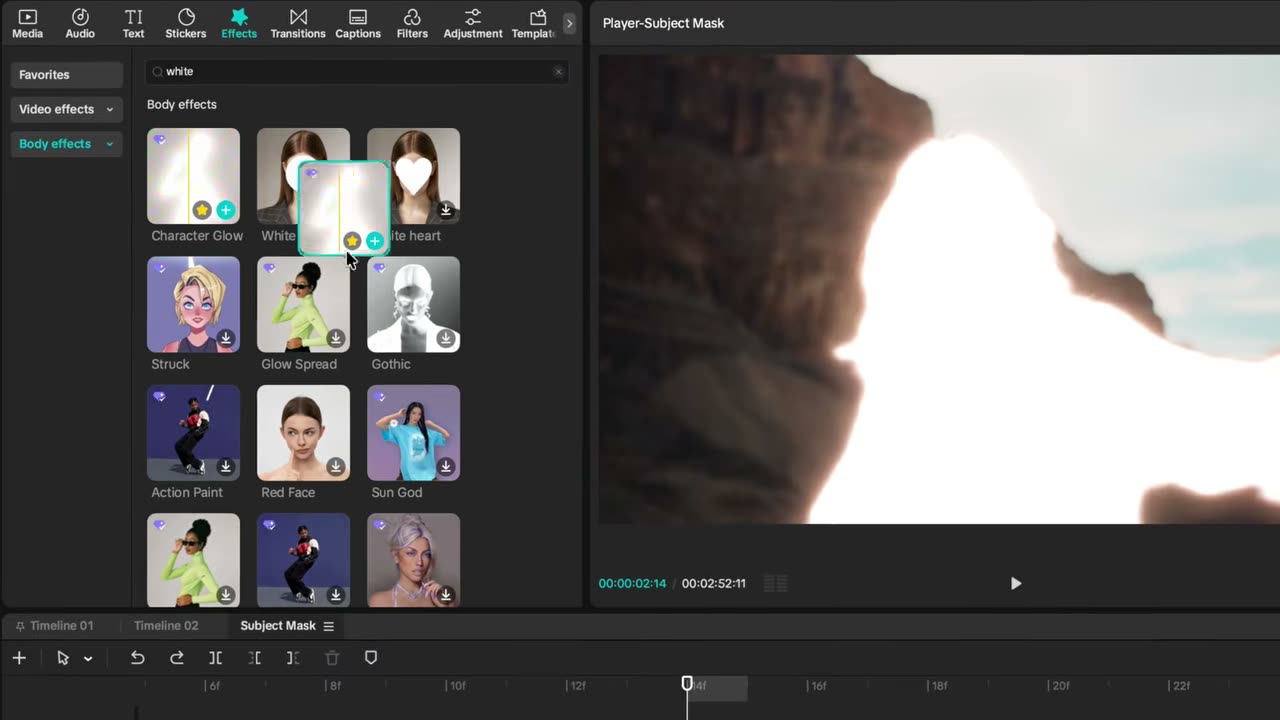This screenshot has width=1280, height=720.
Task: Click the "Glow Spread" effect name
Action: click(299, 364)
